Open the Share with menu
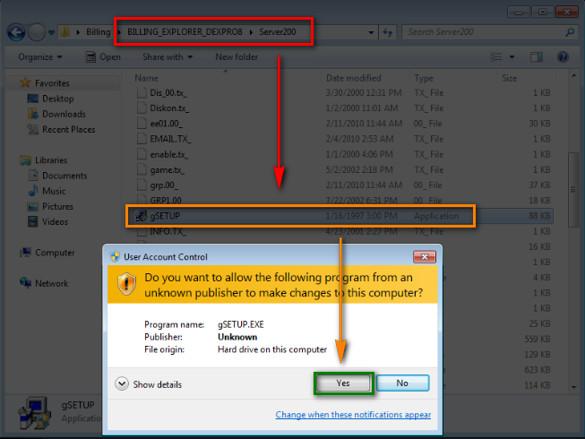This screenshot has width=585, height=439. click(167, 57)
